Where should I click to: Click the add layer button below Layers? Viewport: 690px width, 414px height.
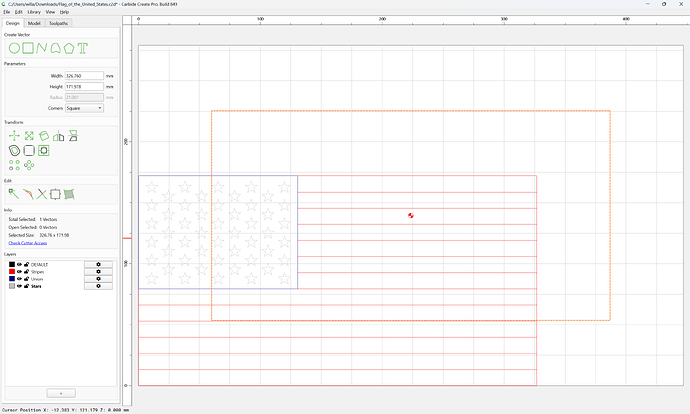click(x=61, y=393)
